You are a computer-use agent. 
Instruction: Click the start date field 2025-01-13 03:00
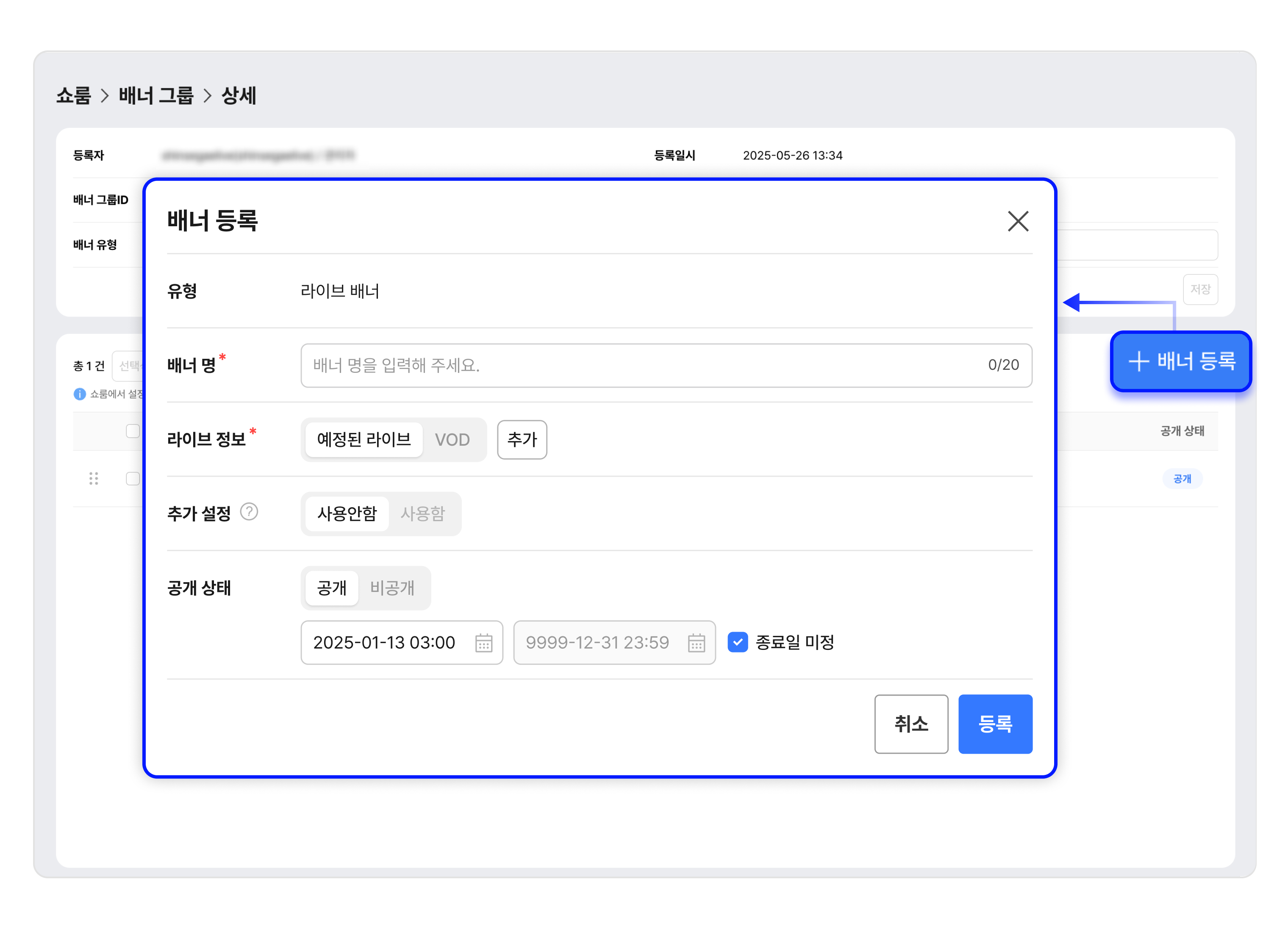pyautogui.click(x=384, y=642)
